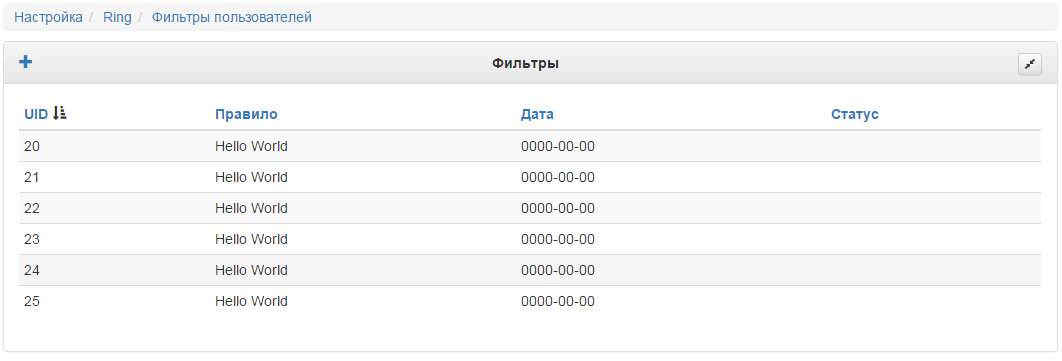Click Hello World rule in row 23
The image size is (1062, 361).
coord(251,240)
